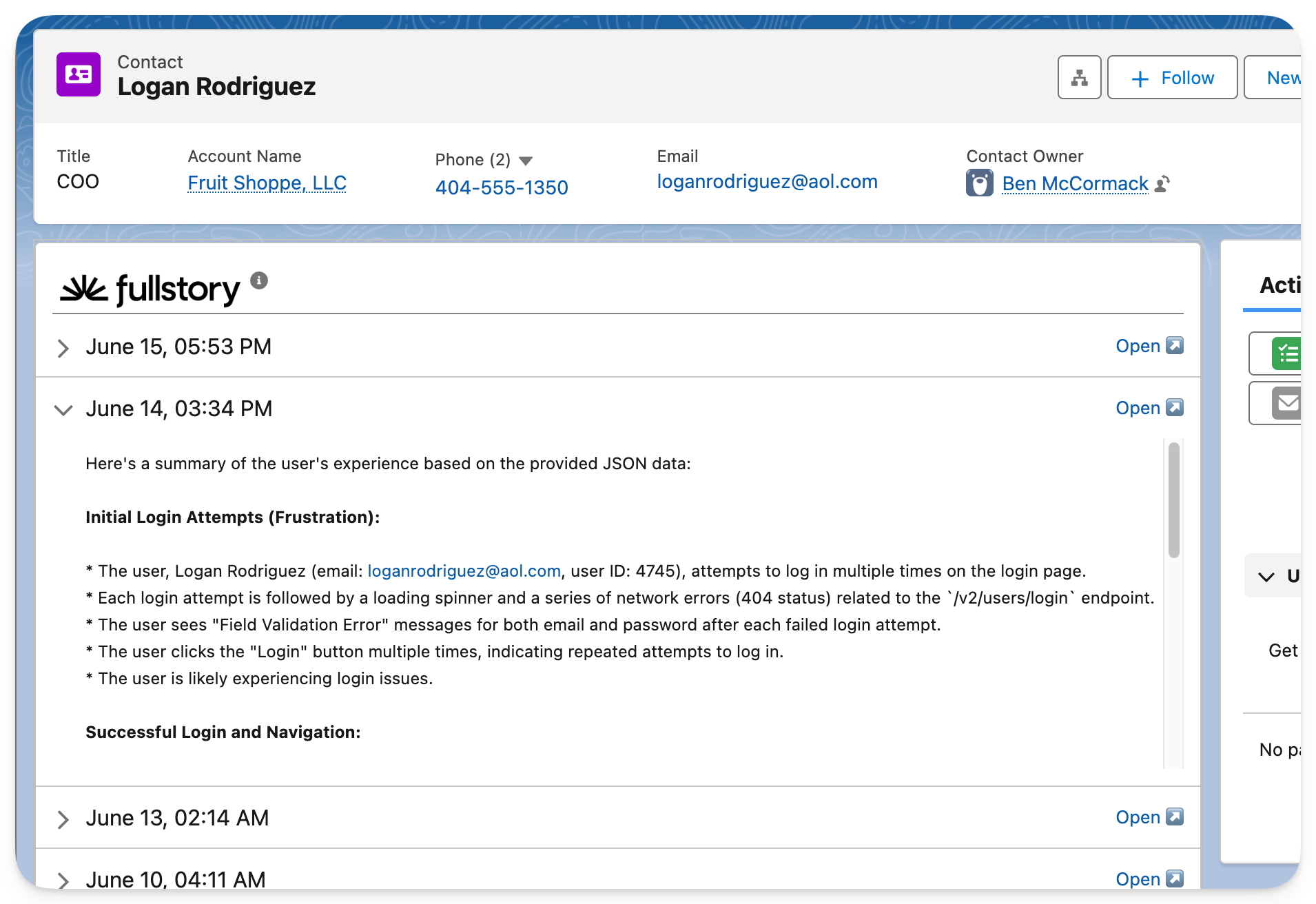The height and width of the screenshot is (904, 1316).
Task: Click the COO title value
Action: (x=78, y=181)
